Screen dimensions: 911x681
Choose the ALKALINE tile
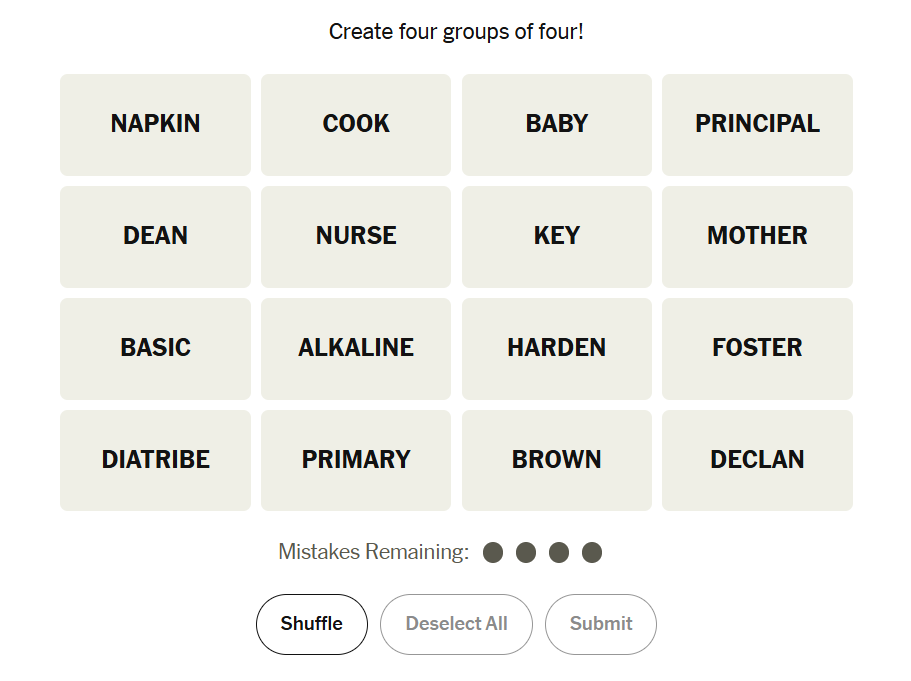tap(356, 348)
